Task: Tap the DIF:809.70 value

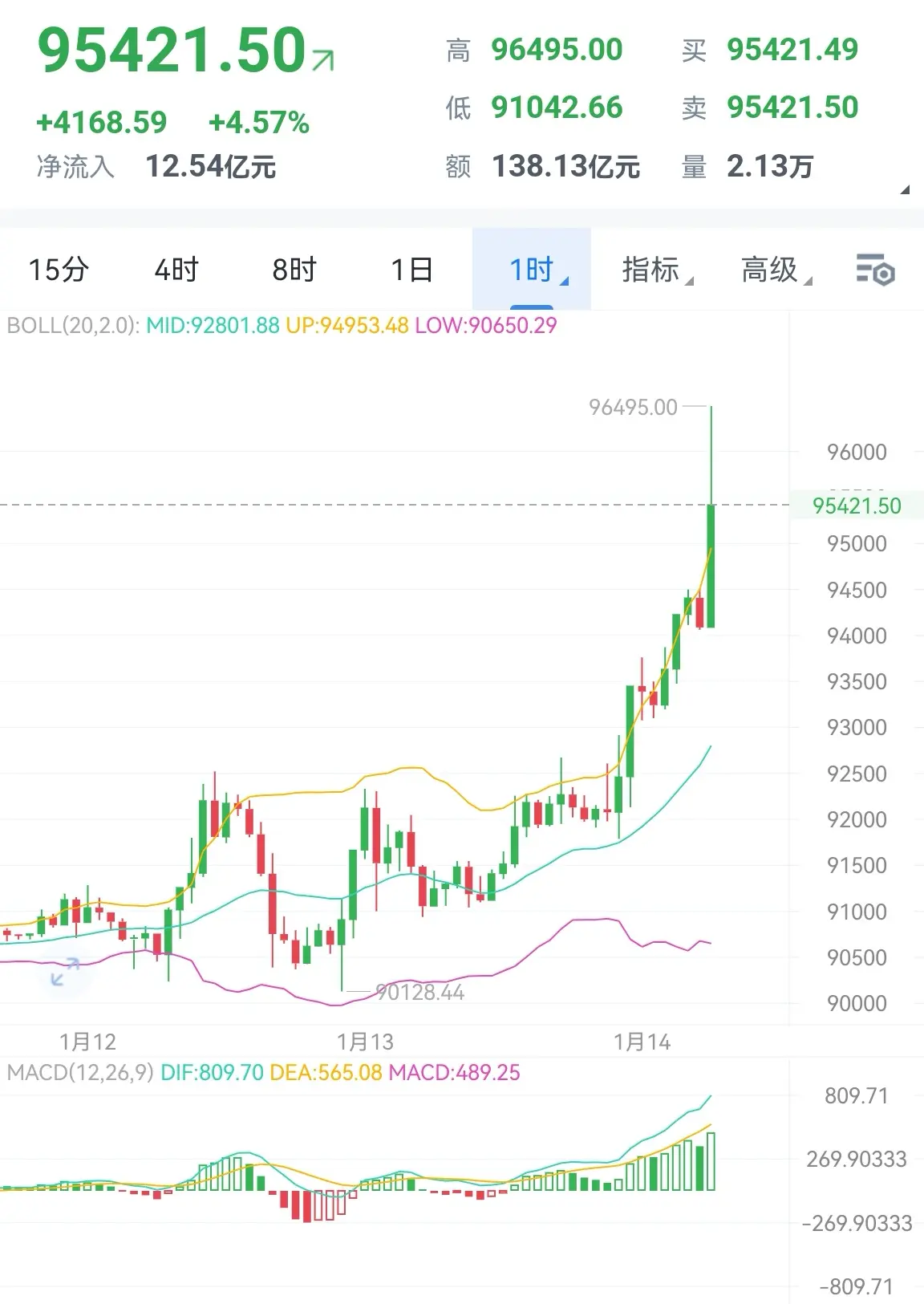Action: tap(212, 1073)
